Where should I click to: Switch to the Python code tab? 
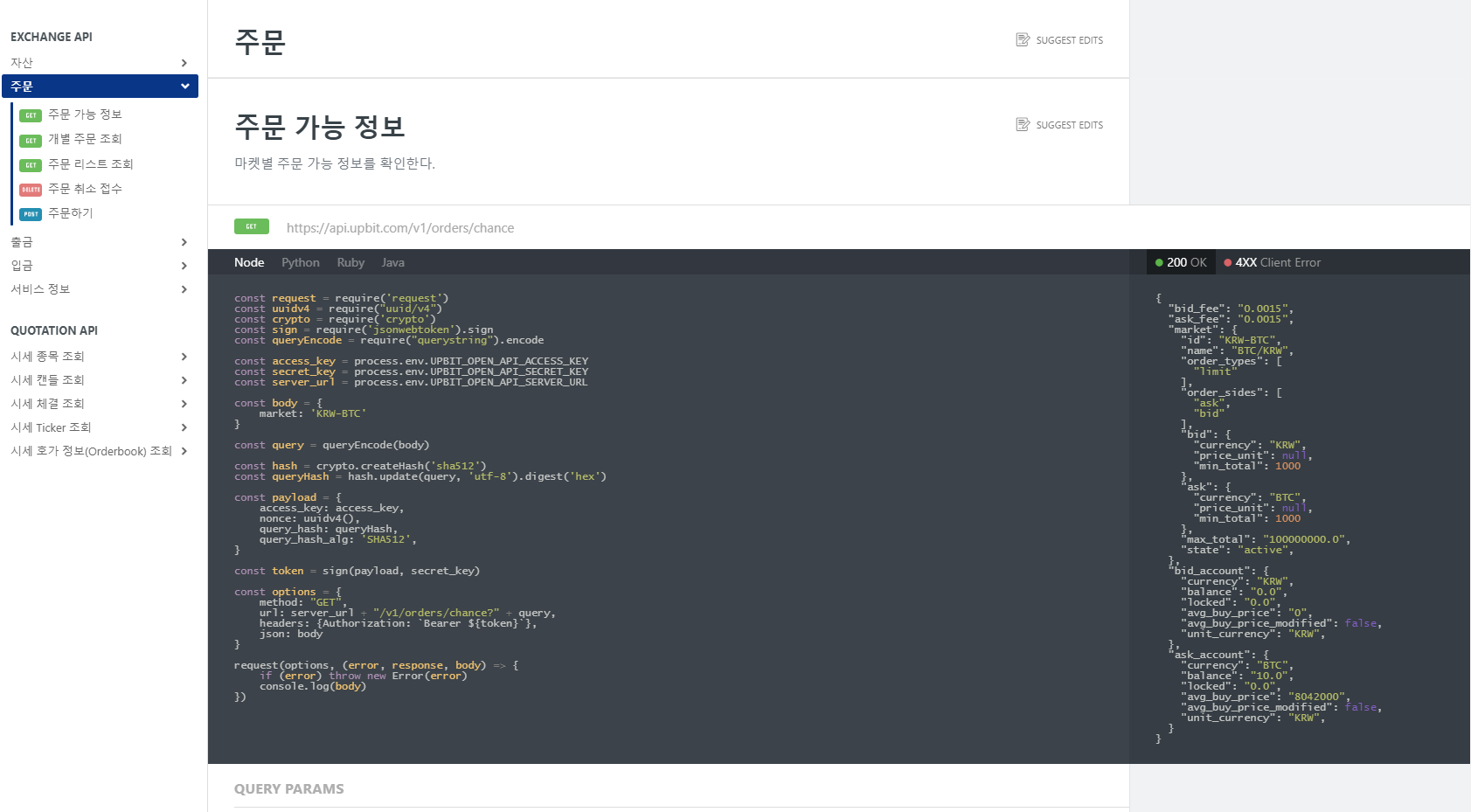click(x=301, y=262)
